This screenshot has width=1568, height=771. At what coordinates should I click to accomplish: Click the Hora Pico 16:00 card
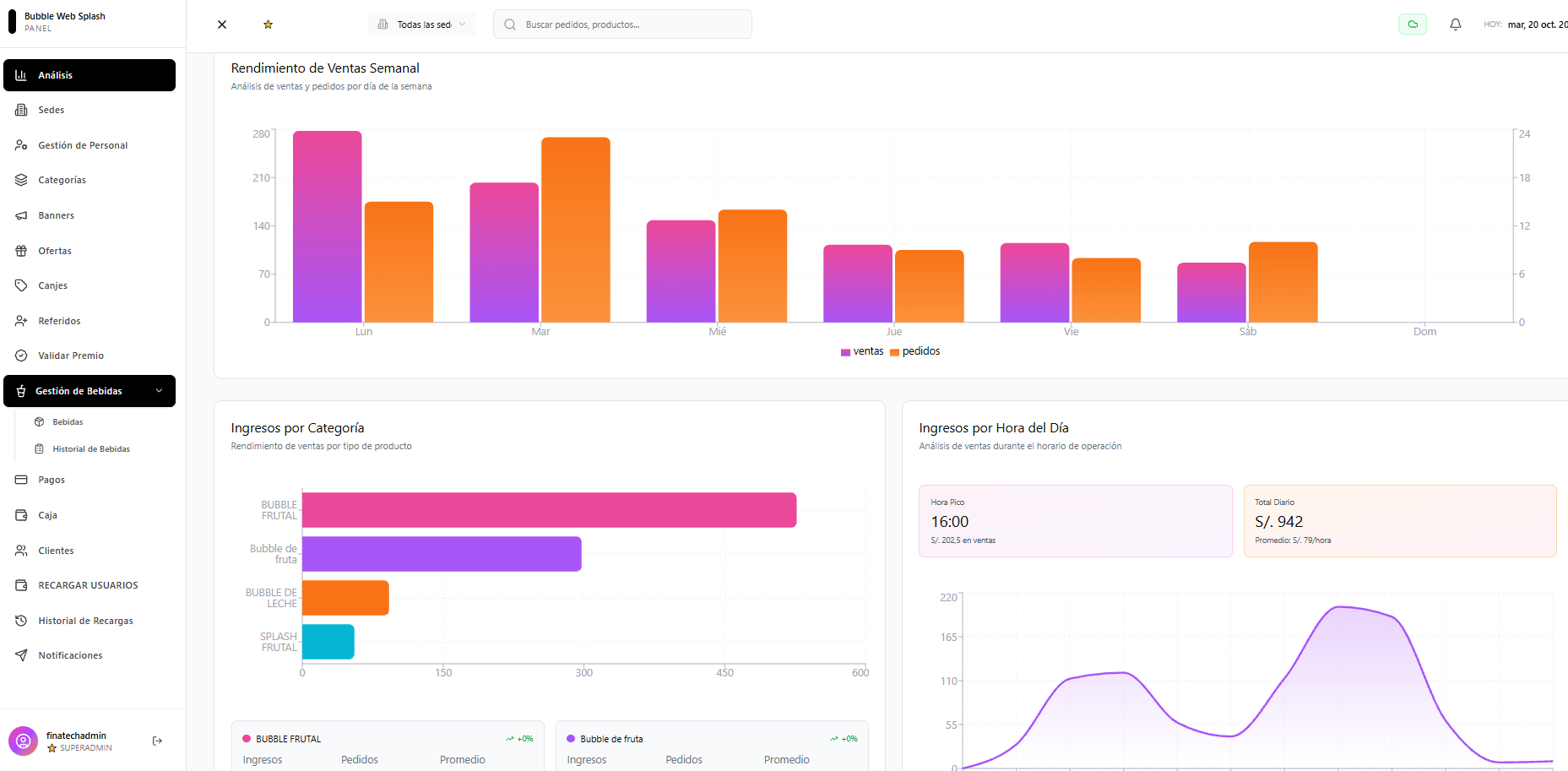click(1076, 521)
